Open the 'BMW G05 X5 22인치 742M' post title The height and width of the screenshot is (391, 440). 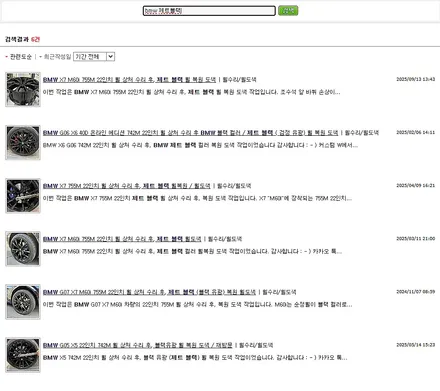coord(137,345)
